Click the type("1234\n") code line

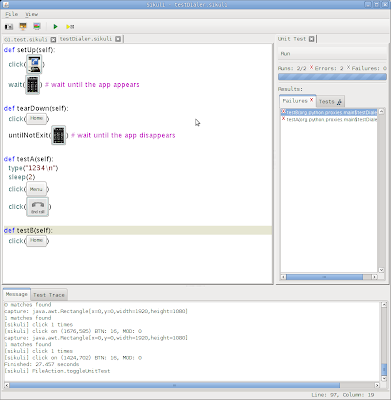coord(33,168)
